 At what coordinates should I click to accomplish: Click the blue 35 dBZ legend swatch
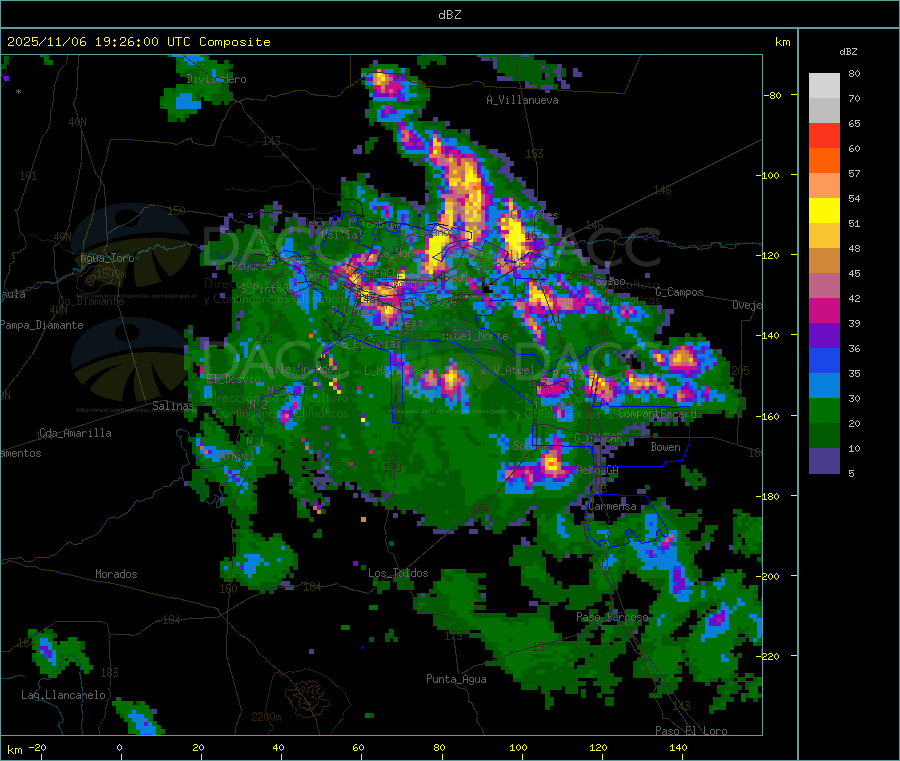pyautogui.click(x=824, y=360)
